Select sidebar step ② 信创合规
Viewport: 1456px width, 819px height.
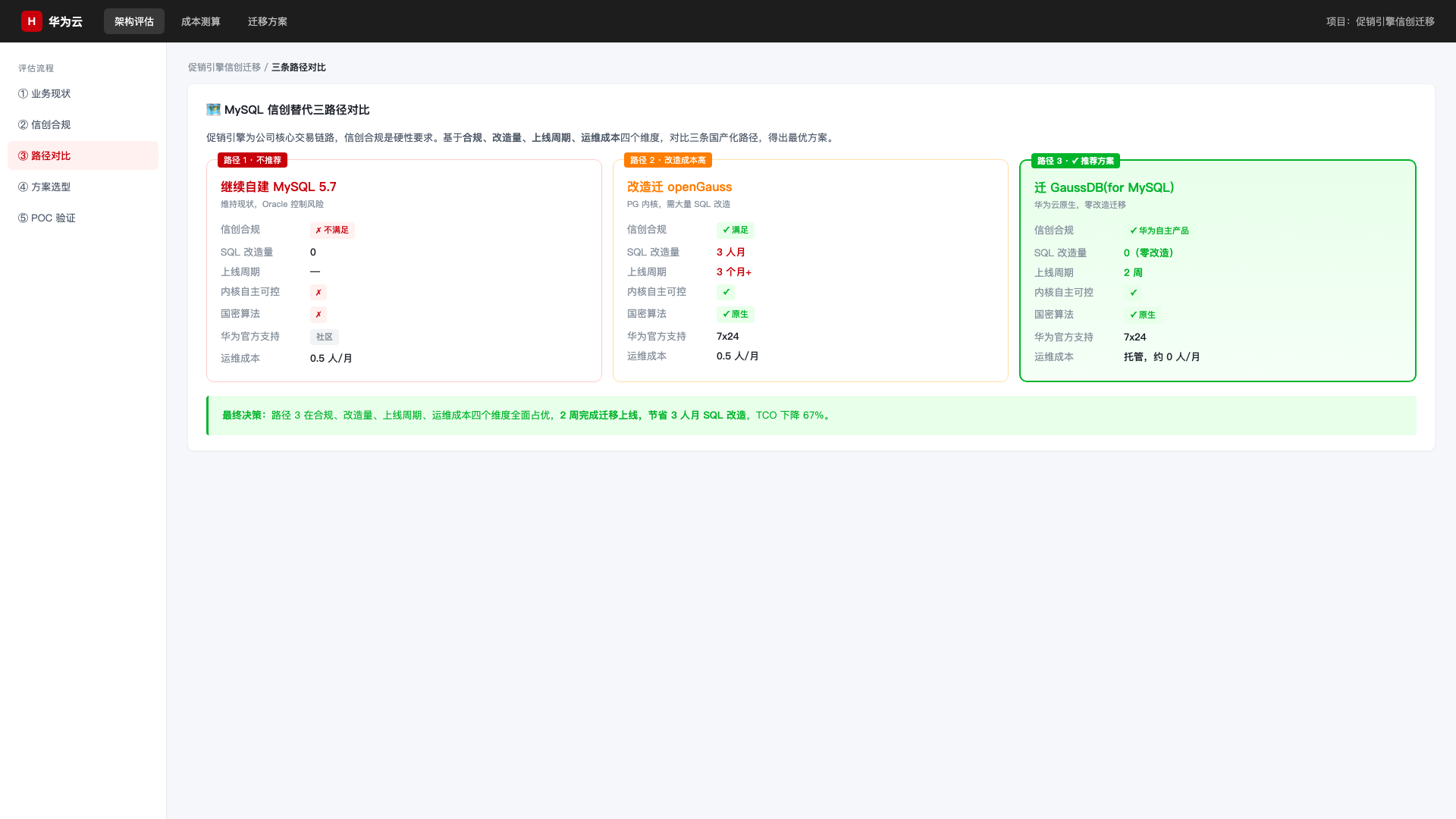point(83,124)
